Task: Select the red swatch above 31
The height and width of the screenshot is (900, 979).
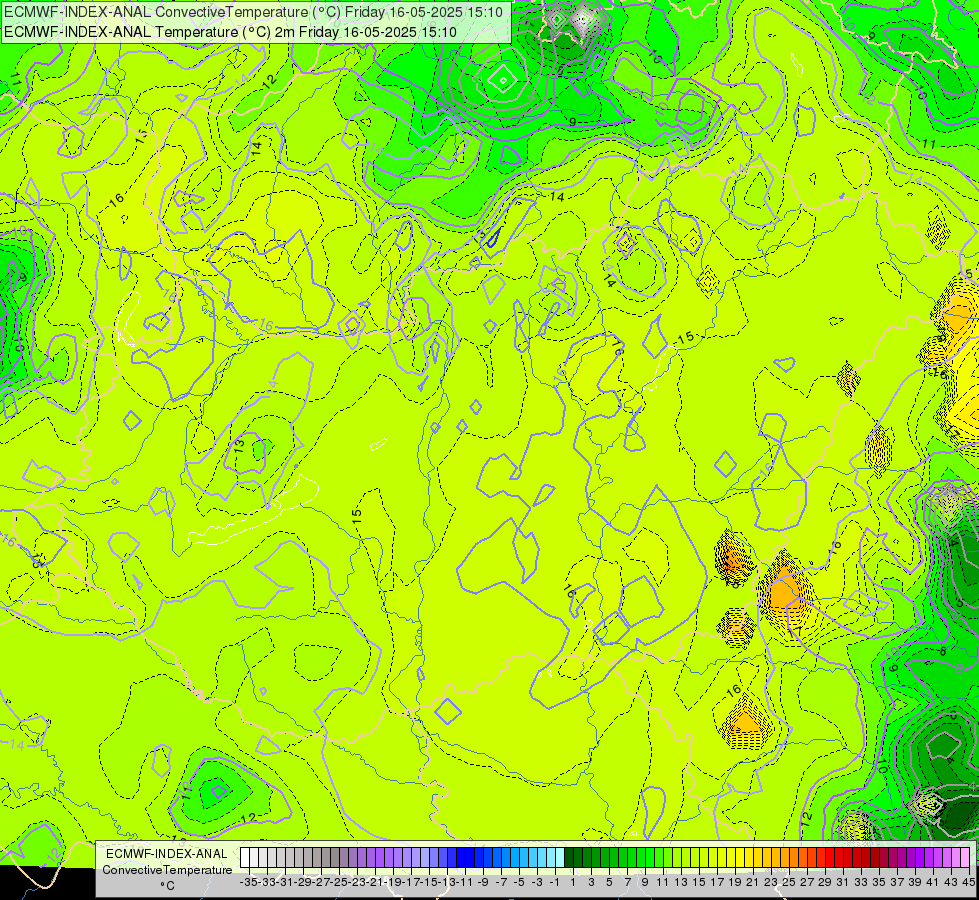Action: [x=848, y=857]
